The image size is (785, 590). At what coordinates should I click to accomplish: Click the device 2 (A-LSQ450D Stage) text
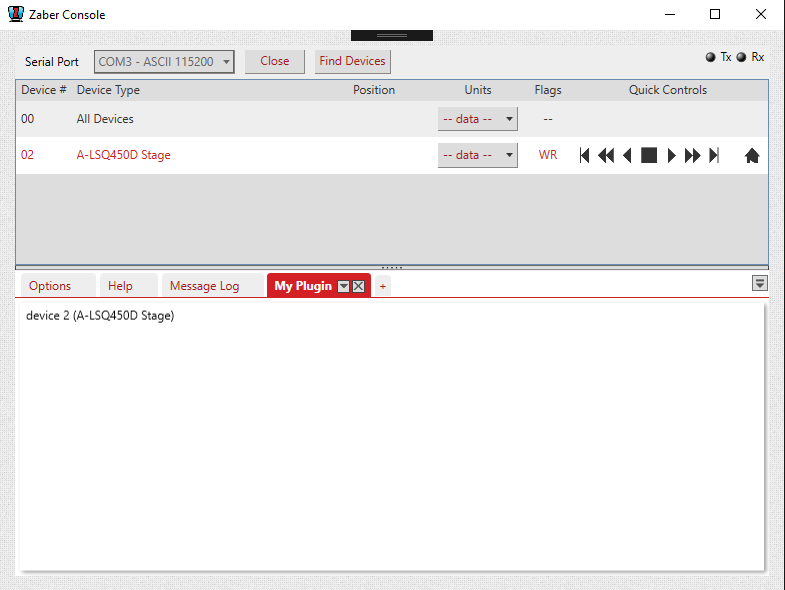pyautogui.click(x=100, y=316)
